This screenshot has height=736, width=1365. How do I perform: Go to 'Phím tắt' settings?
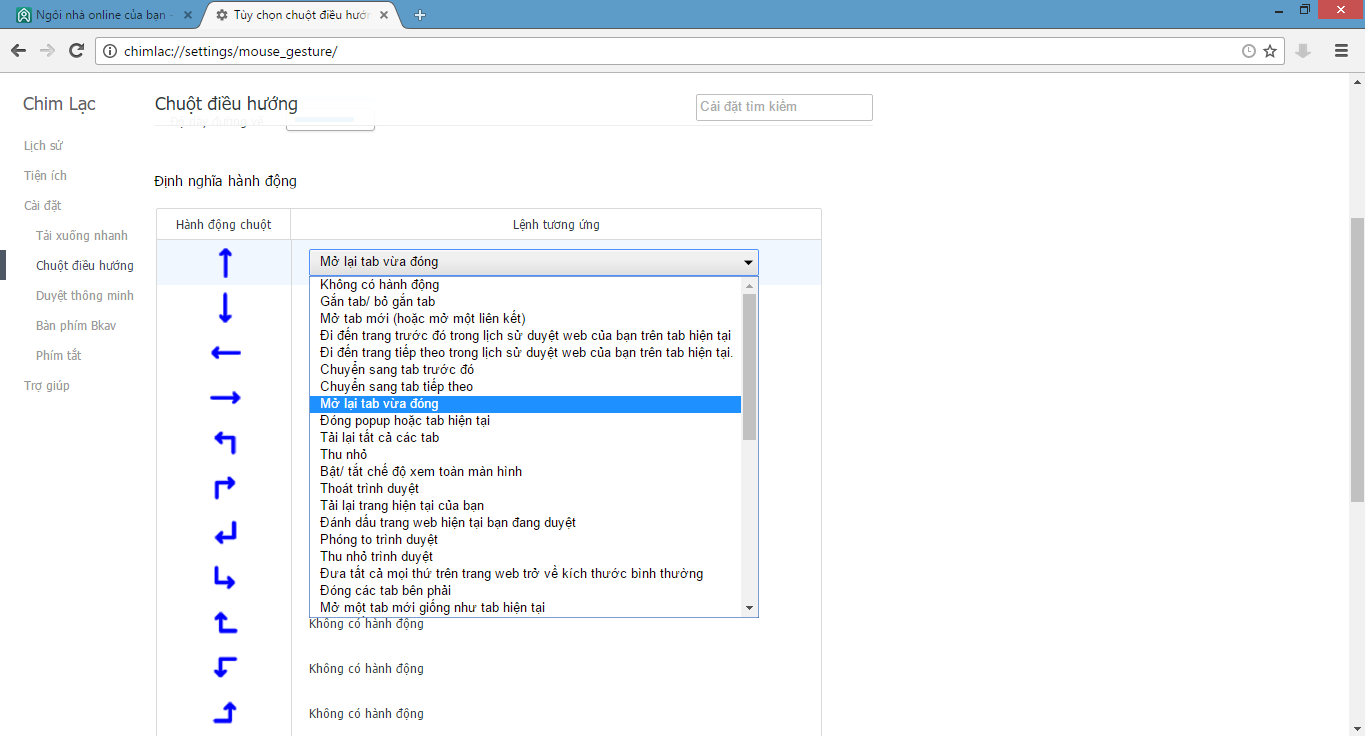[x=59, y=356]
